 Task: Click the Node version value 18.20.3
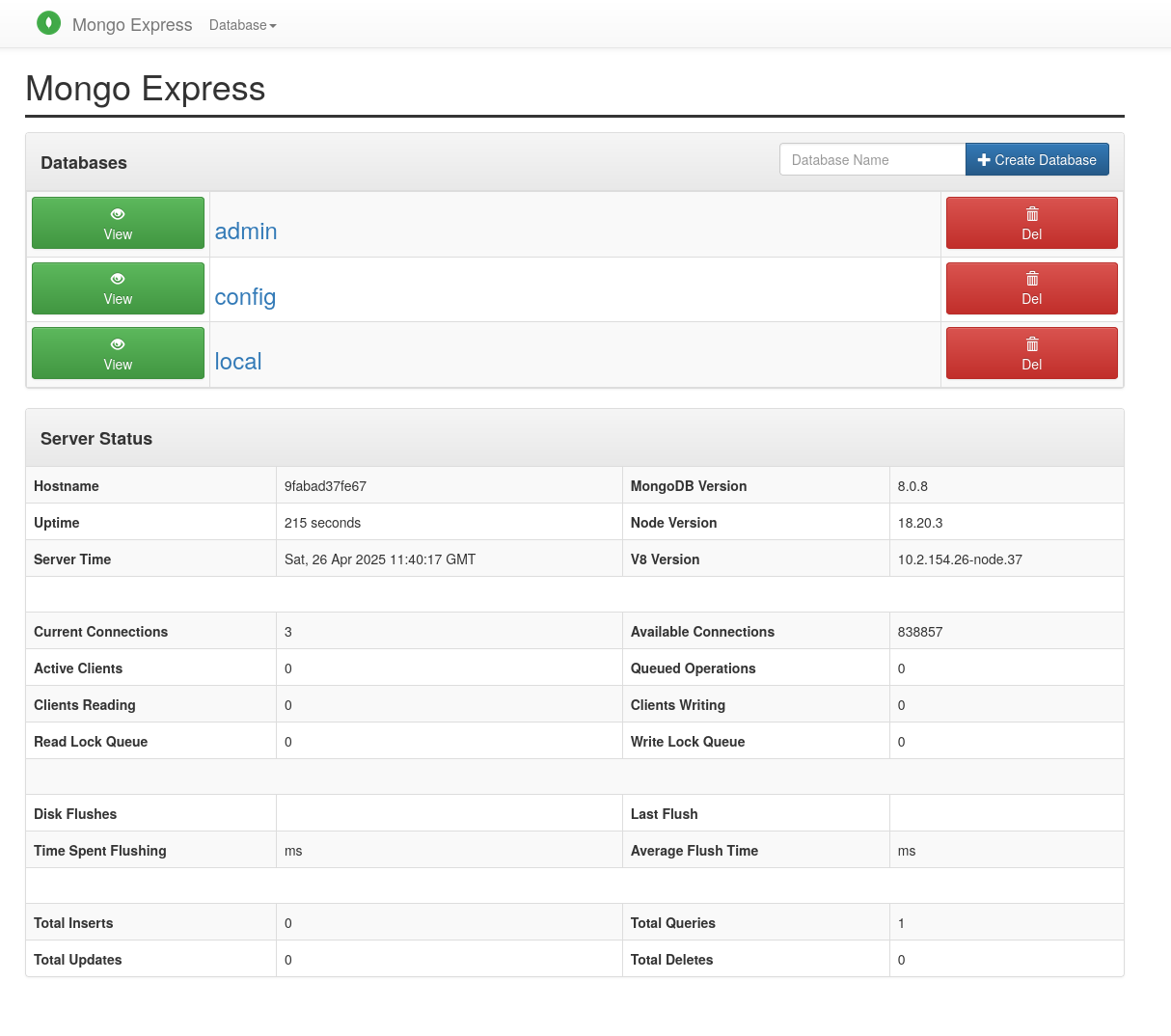(920, 523)
